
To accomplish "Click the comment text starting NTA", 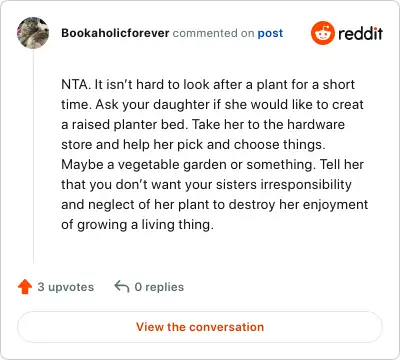I will [x=215, y=154].
